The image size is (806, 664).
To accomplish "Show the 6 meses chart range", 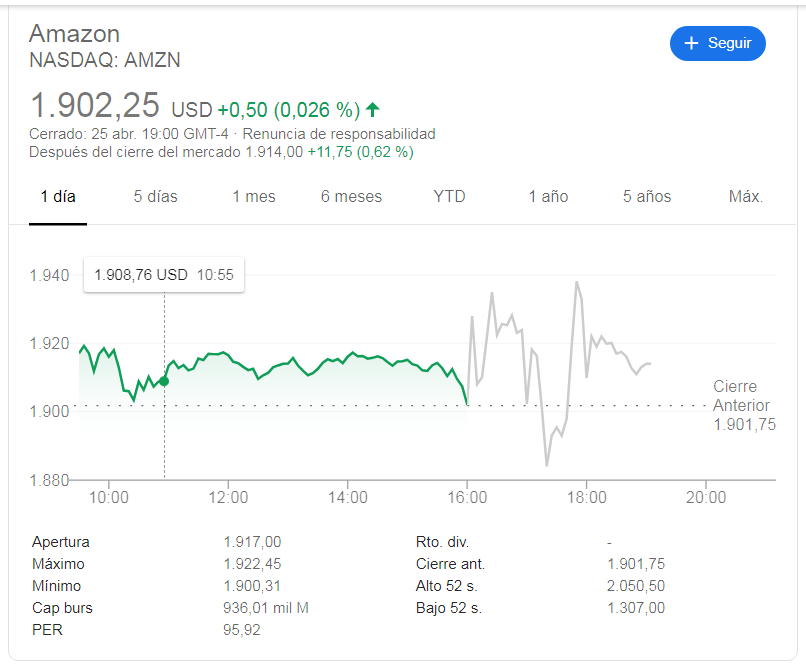I will coord(351,196).
